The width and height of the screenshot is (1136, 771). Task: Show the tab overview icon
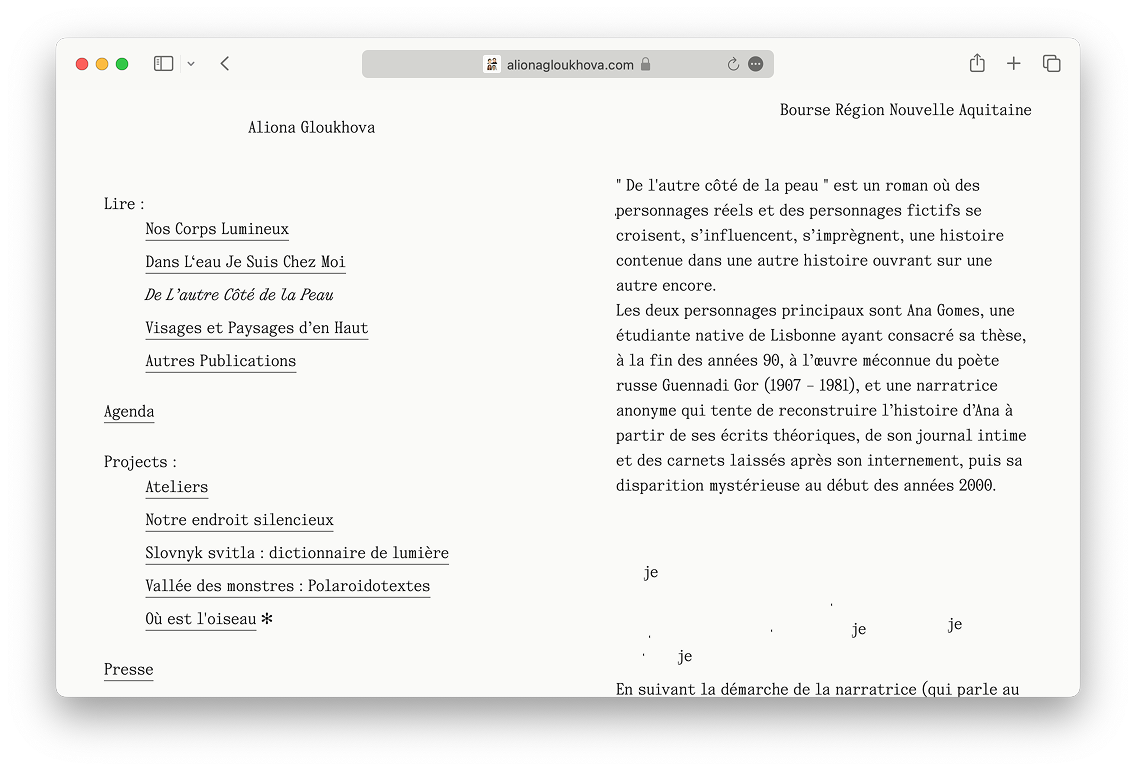pyautogui.click(x=1051, y=64)
